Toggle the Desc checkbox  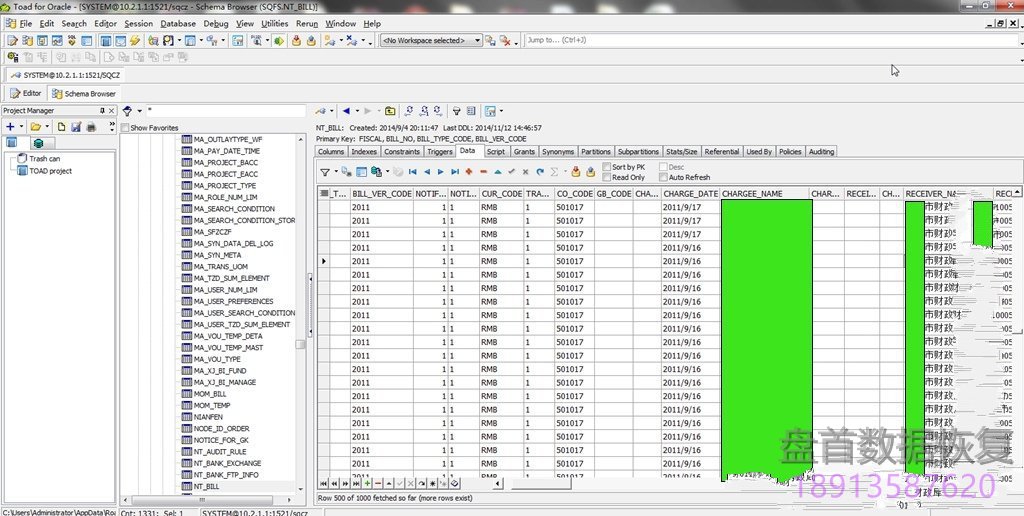click(663, 167)
